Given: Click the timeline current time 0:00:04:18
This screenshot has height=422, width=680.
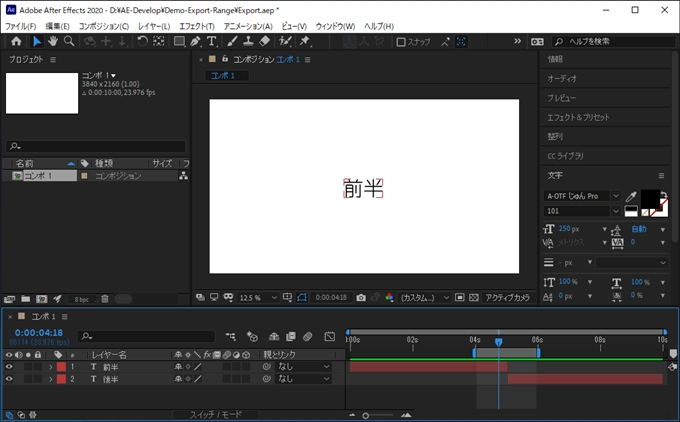Looking at the screenshot, I should point(39,333).
